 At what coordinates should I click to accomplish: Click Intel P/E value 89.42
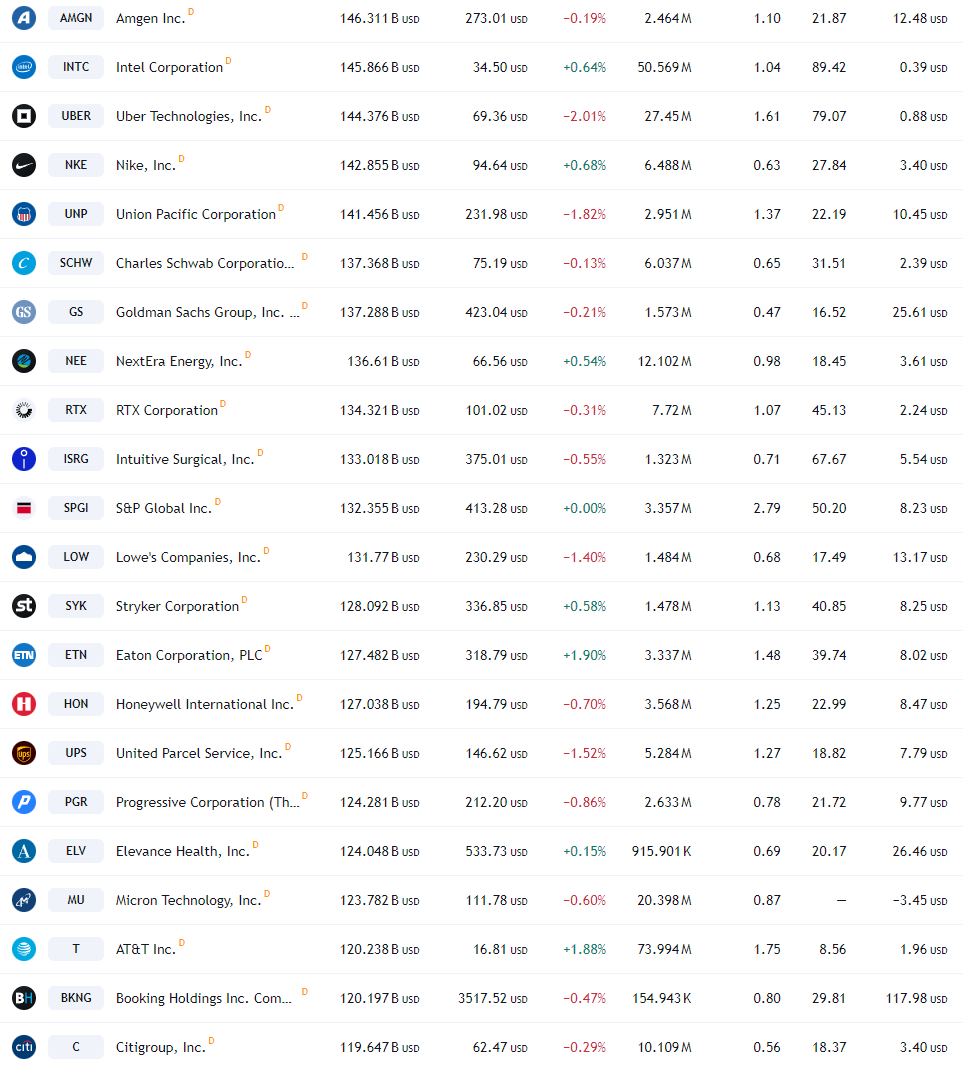coord(829,67)
